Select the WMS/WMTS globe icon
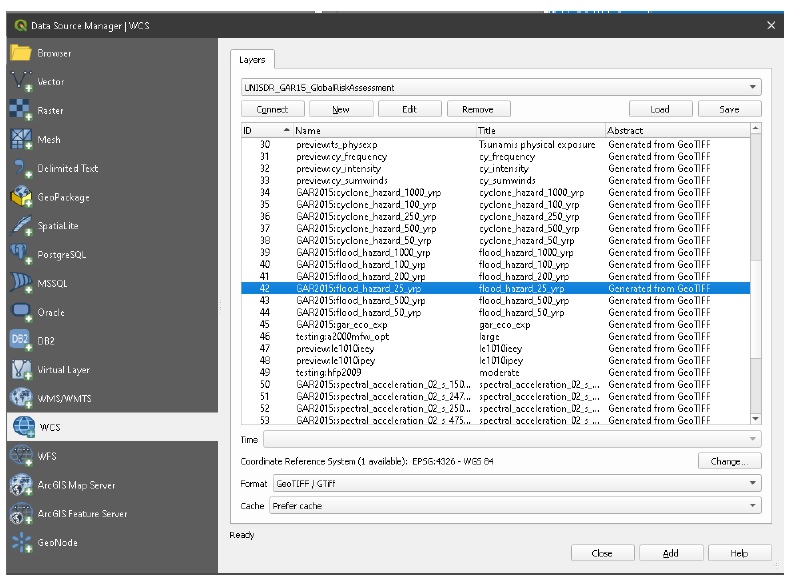This screenshot has width=790, height=587. point(21,398)
